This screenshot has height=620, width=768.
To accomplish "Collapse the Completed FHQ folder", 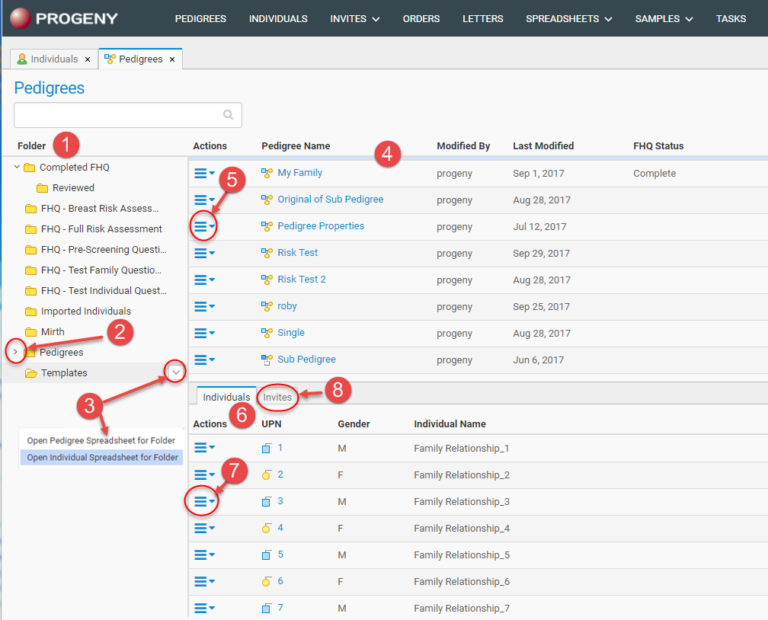I will (17, 167).
